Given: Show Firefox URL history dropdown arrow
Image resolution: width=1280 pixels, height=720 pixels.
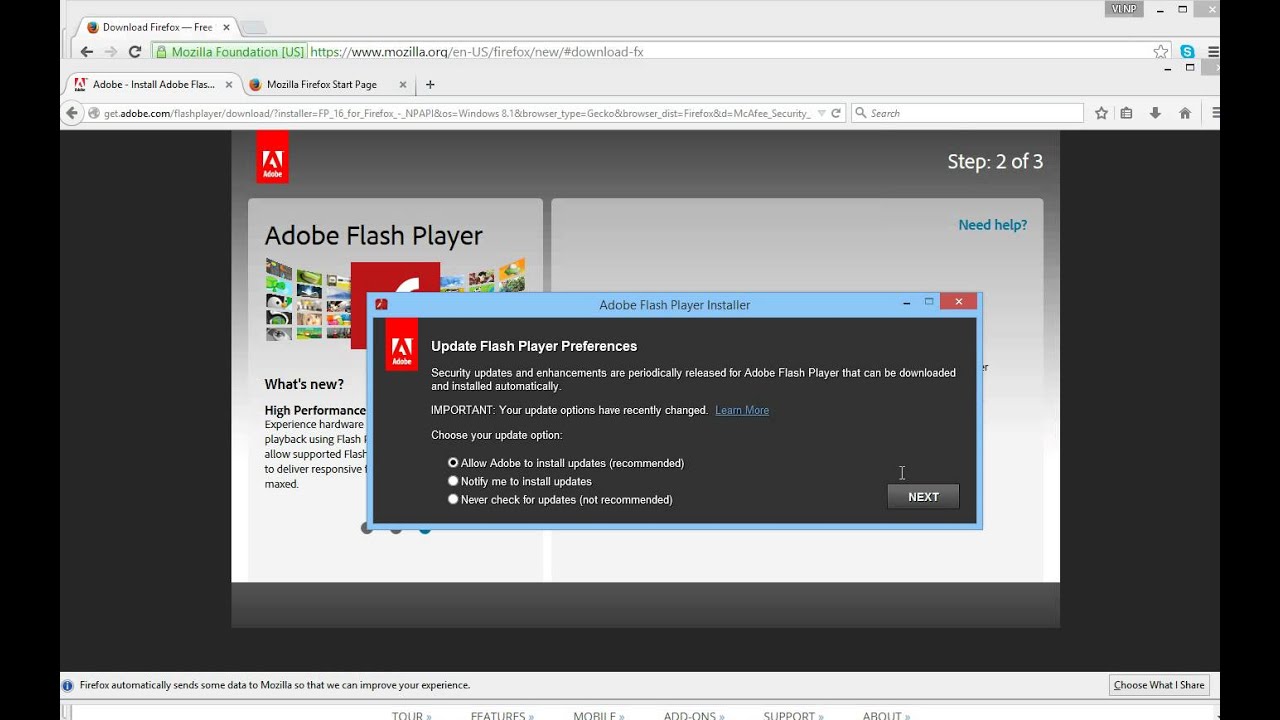Looking at the screenshot, I should (821, 113).
